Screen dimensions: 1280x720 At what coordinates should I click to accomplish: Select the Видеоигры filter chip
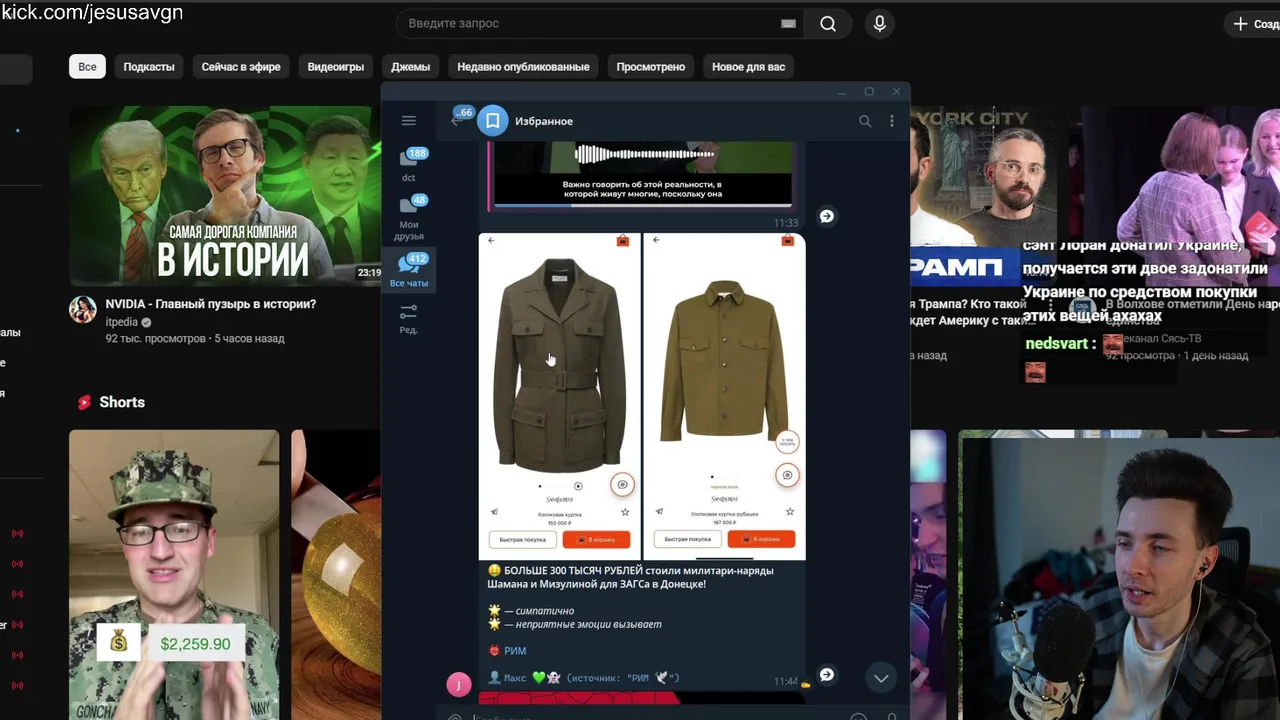point(336,67)
